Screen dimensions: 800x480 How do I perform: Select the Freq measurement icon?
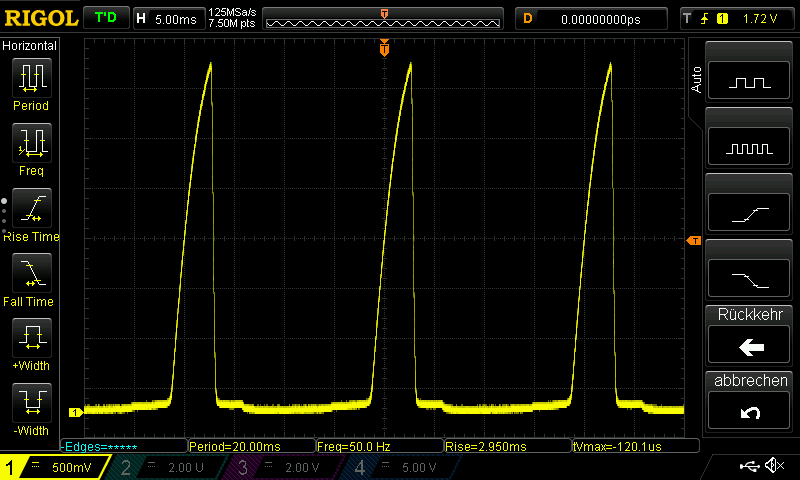pyautogui.click(x=31, y=145)
